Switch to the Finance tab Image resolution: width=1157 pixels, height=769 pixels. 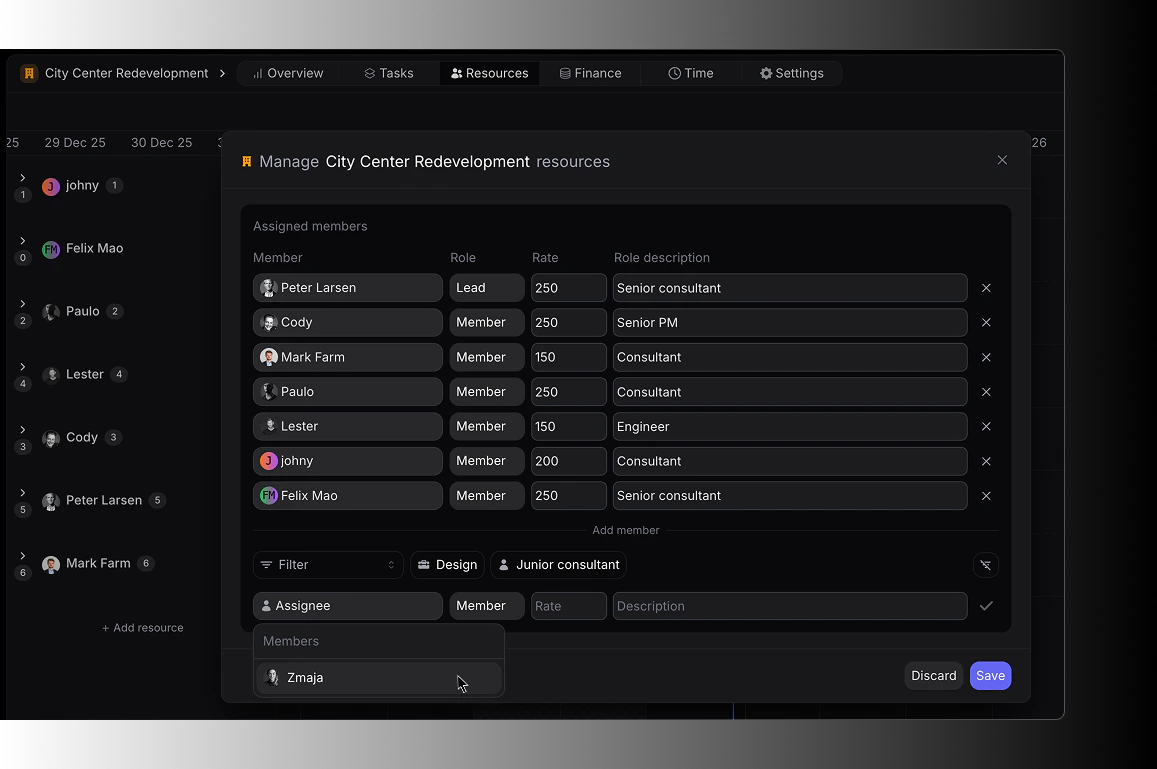coord(590,72)
